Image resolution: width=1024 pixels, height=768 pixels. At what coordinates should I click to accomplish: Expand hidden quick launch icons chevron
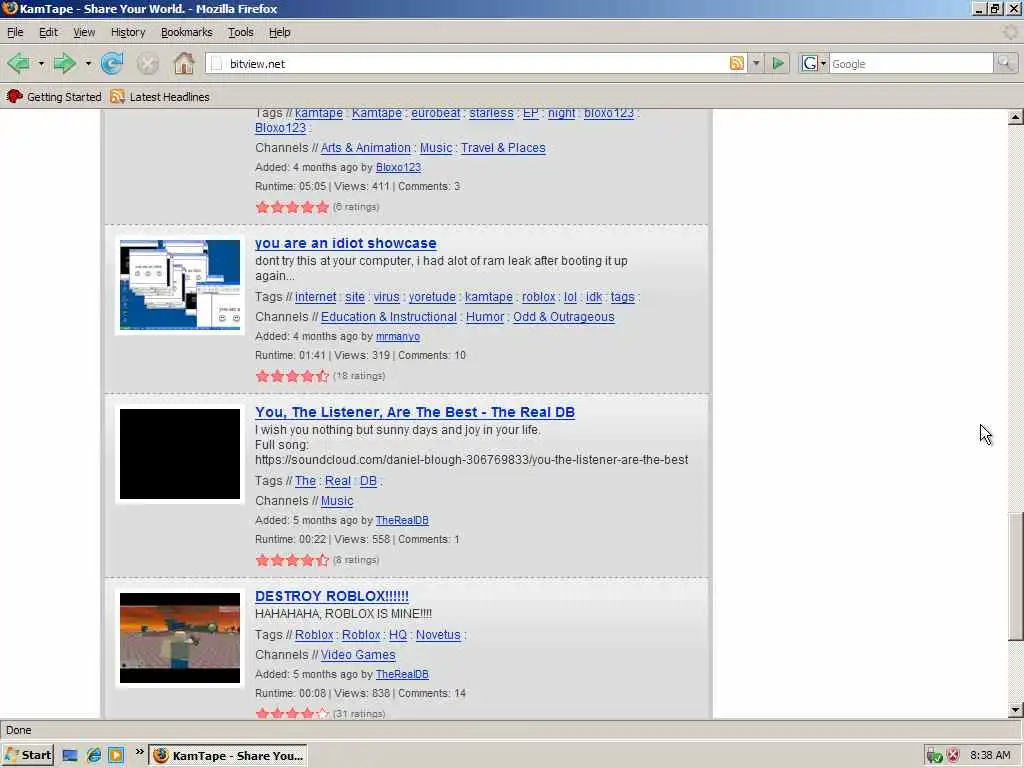[139, 752]
